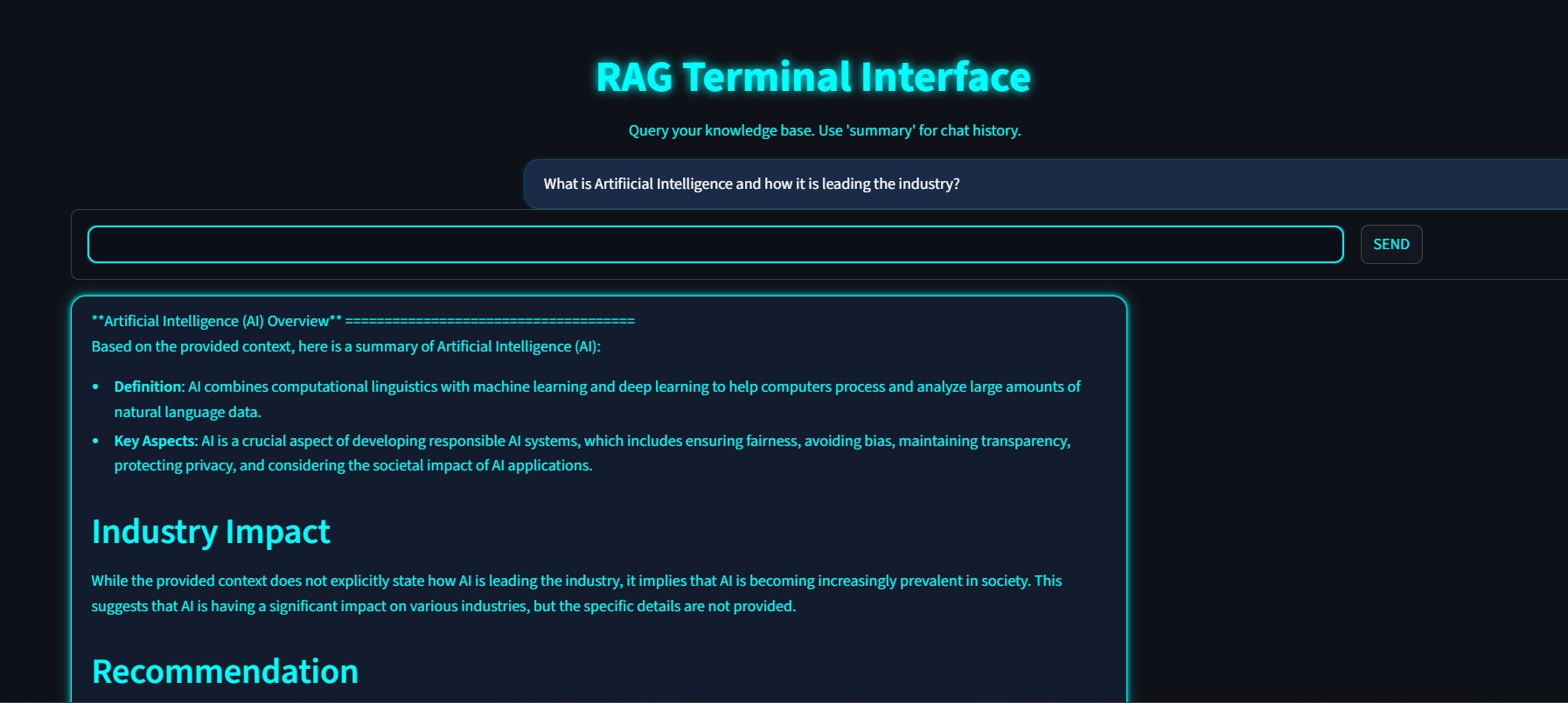Click the 'suggests that AI is having' line
This screenshot has height=703, width=1568.
(443, 606)
